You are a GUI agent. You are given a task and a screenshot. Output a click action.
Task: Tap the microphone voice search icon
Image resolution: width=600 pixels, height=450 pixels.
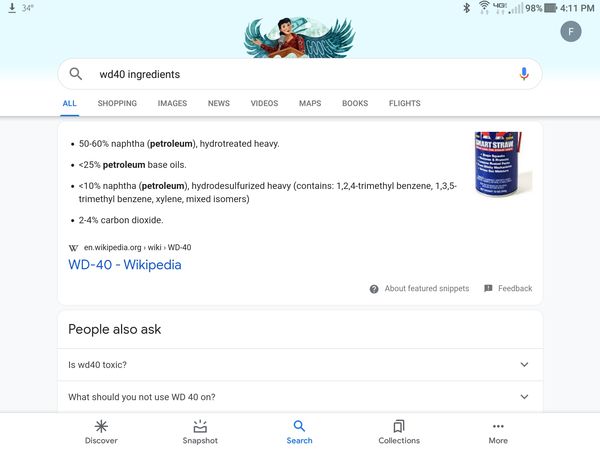524,74
